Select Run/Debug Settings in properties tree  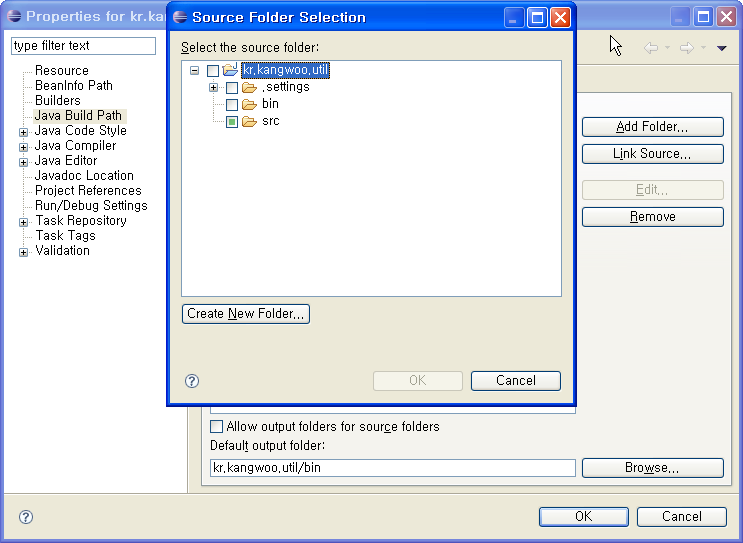pyautogui.click(x=91, y=206)
